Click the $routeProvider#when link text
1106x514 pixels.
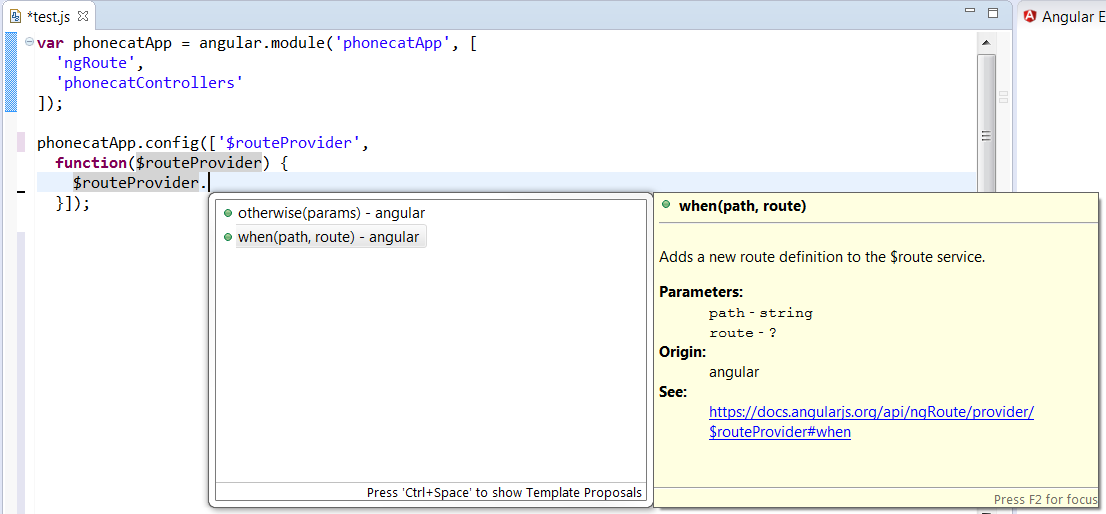[x=779, y=432]
